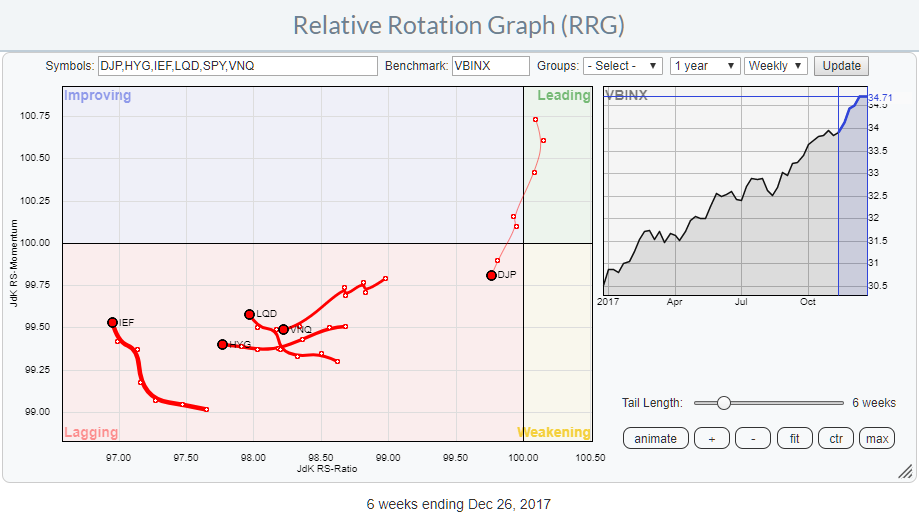Click the Benchmark VBINX input field
919x522 pixels.
pyautogui.click(x=491, y=66)
